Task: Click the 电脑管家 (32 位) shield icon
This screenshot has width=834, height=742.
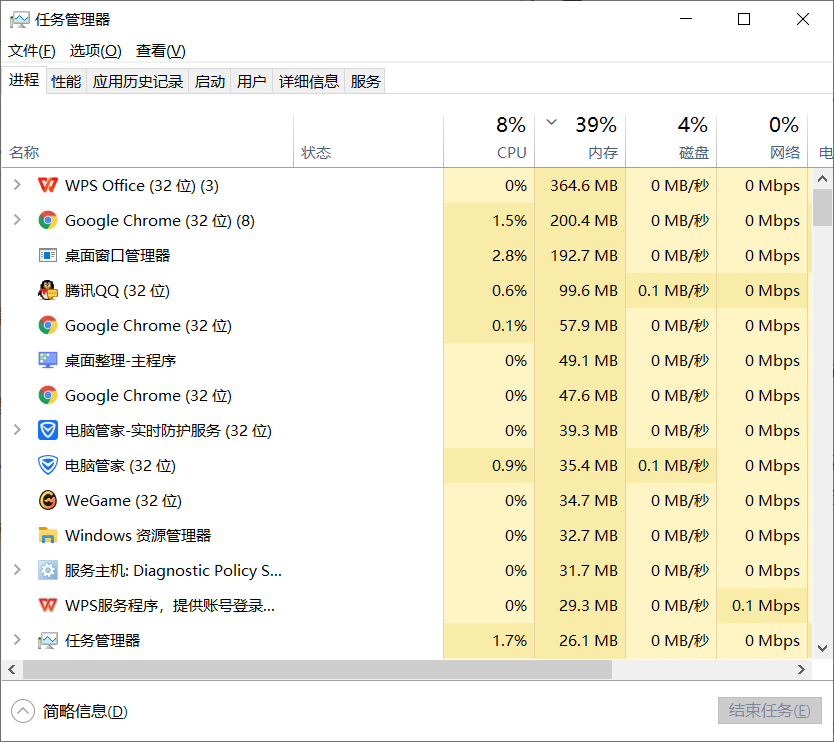Action: (48, 465)
